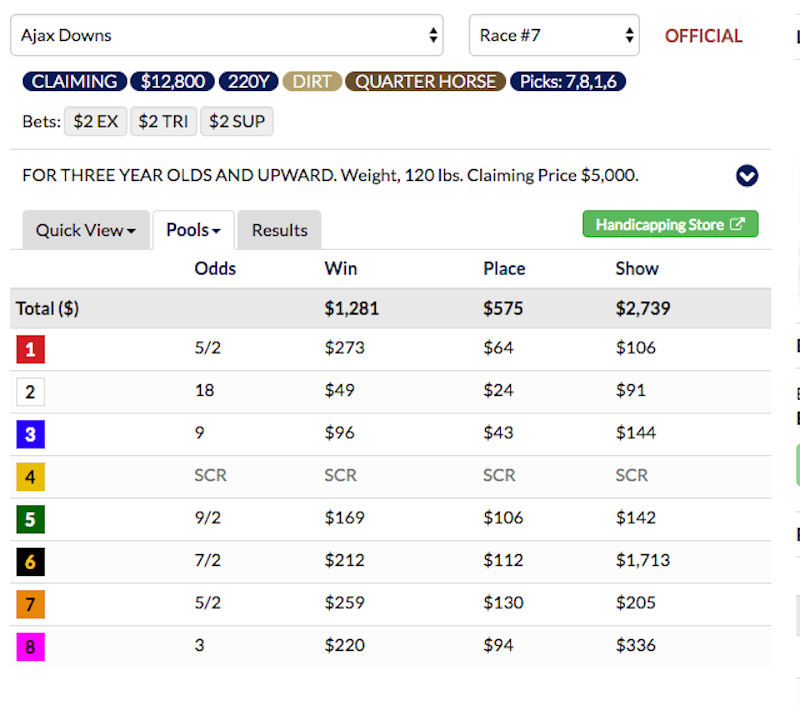Click the QUARTER HORSE breed tag
This screenshot has height=705, width=800.
pos(426,82)
